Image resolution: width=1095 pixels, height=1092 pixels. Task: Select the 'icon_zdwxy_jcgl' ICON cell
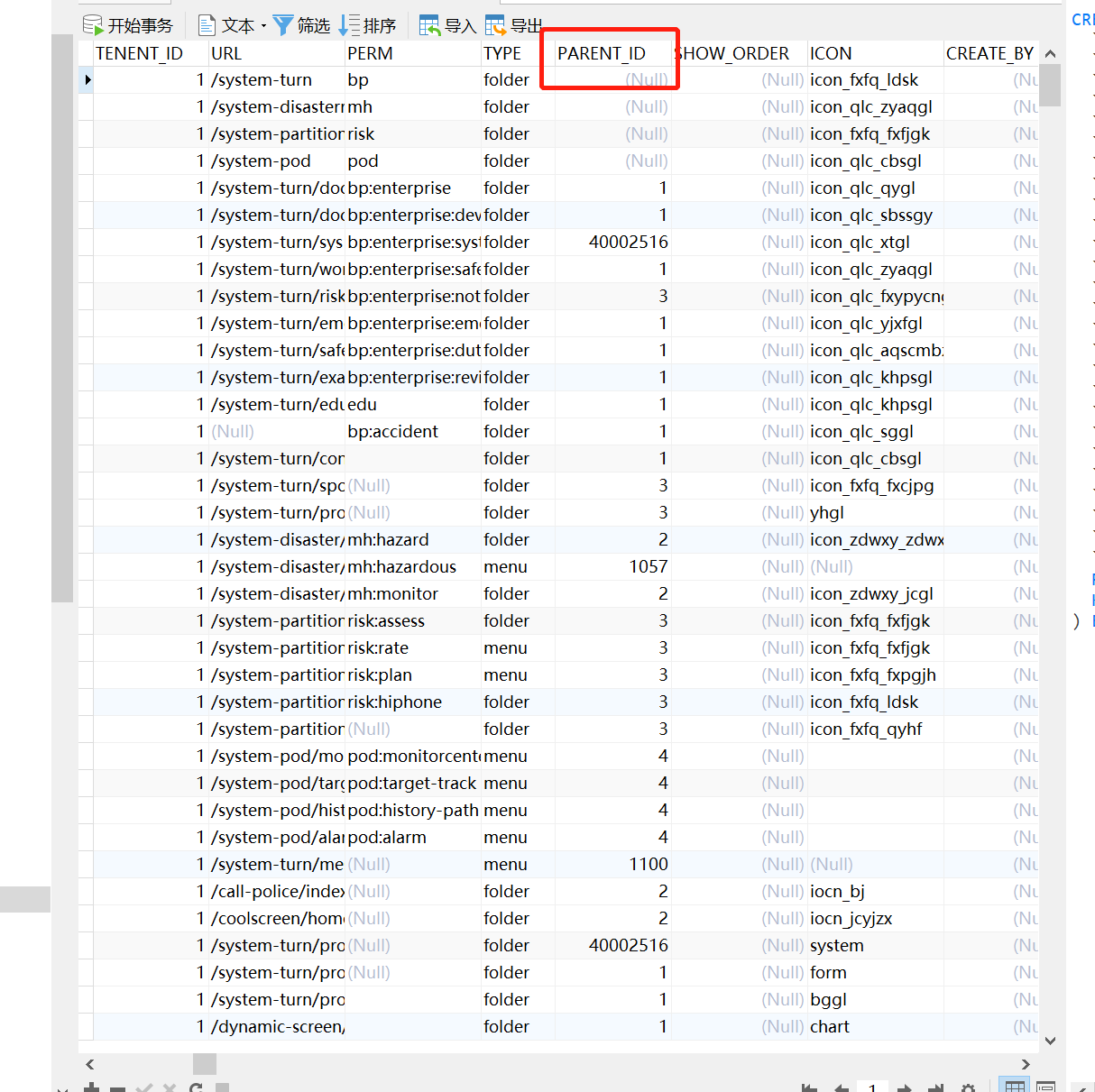876,593
